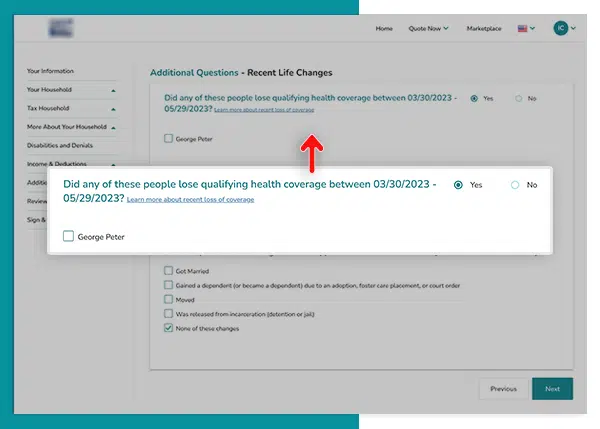Select Yes radio in the dimmed background form
This screenshot has width=600, height=429.
tap(474, 98)
